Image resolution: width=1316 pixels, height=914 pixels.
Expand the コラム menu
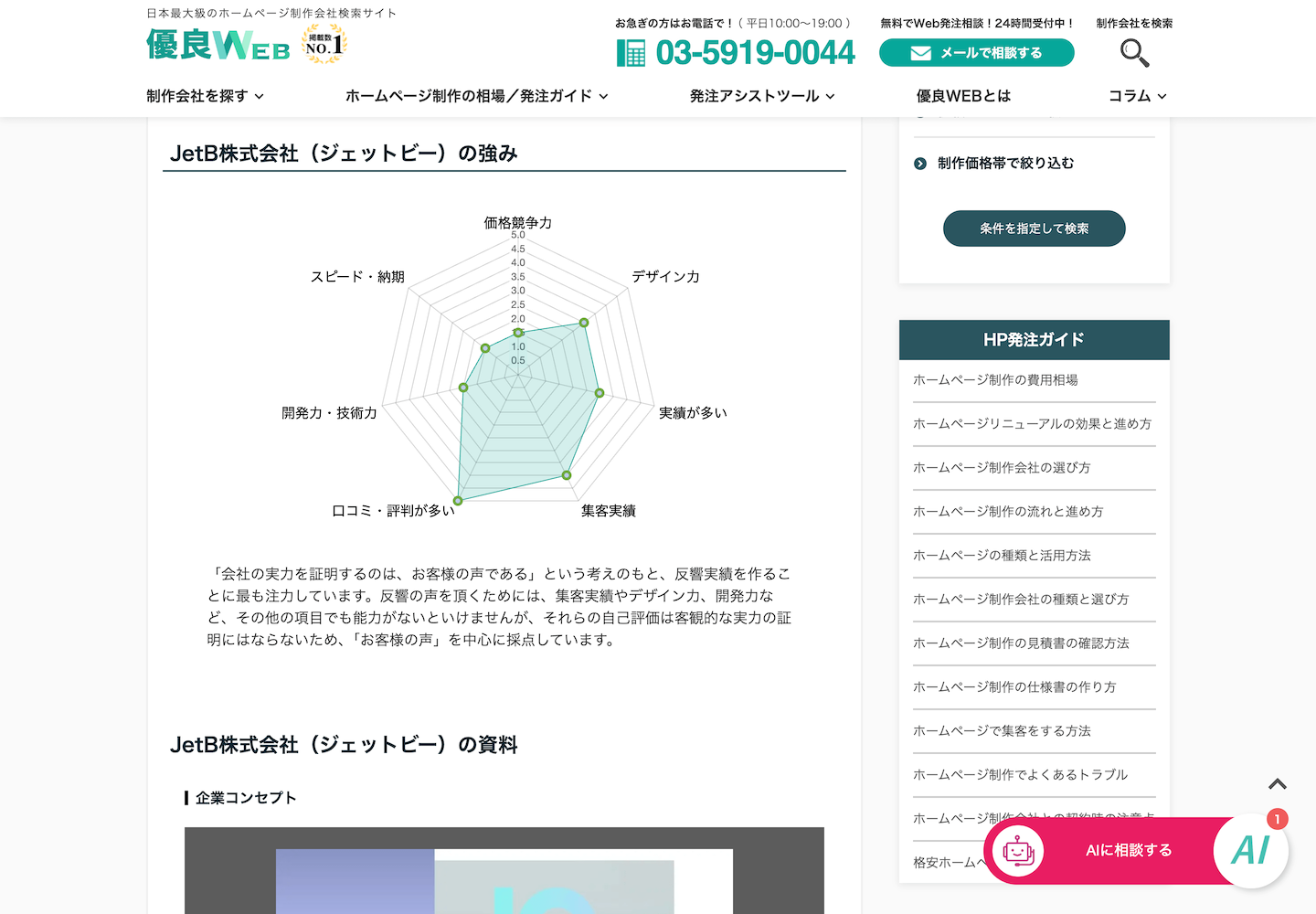1138,96
